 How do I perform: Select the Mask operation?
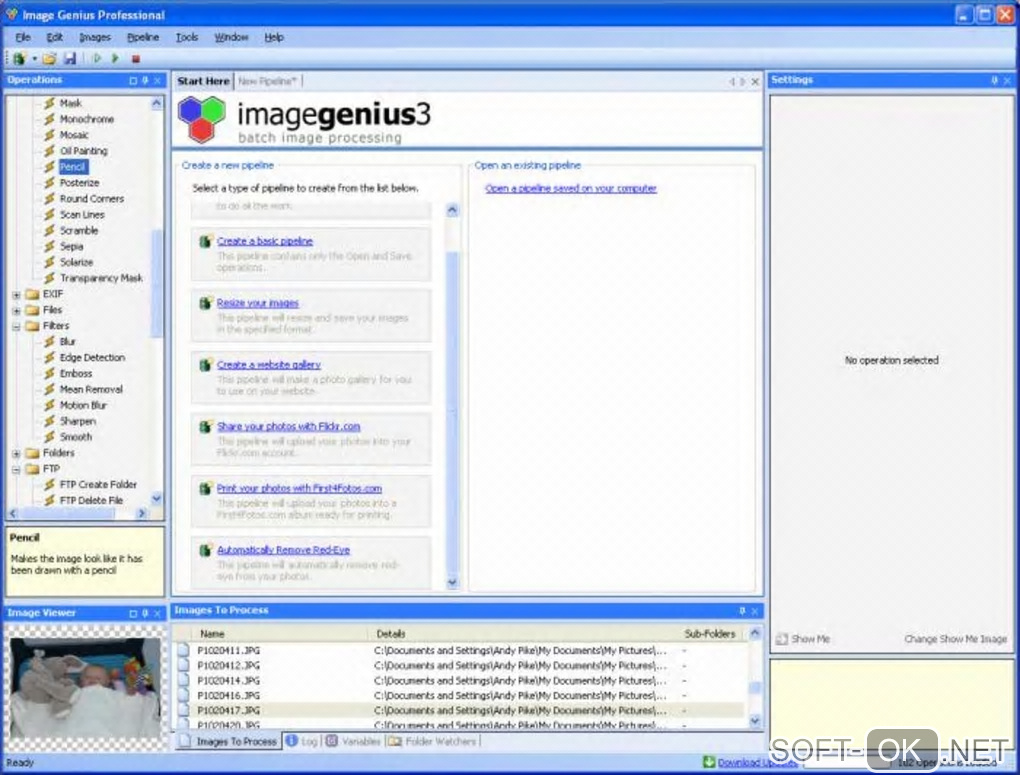[70, 103]
